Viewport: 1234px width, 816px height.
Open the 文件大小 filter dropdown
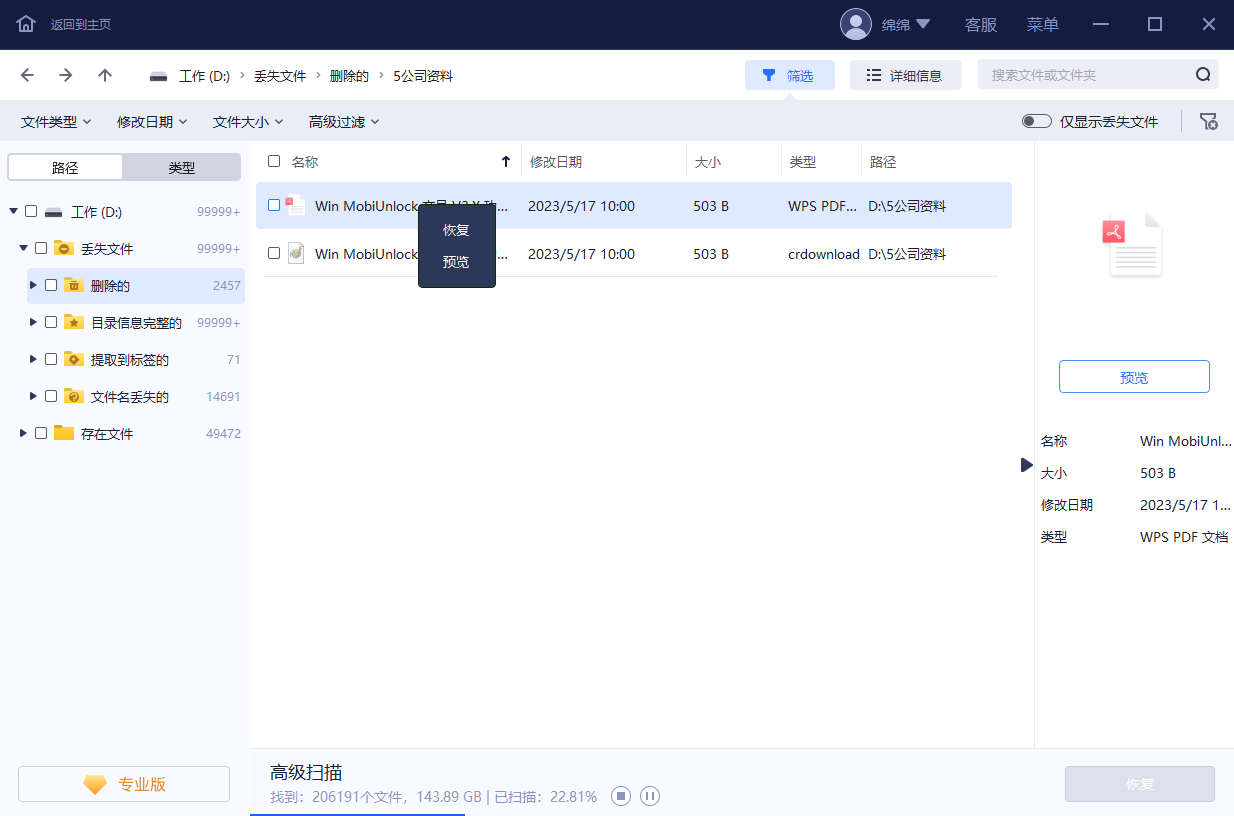tap(248, 122)
